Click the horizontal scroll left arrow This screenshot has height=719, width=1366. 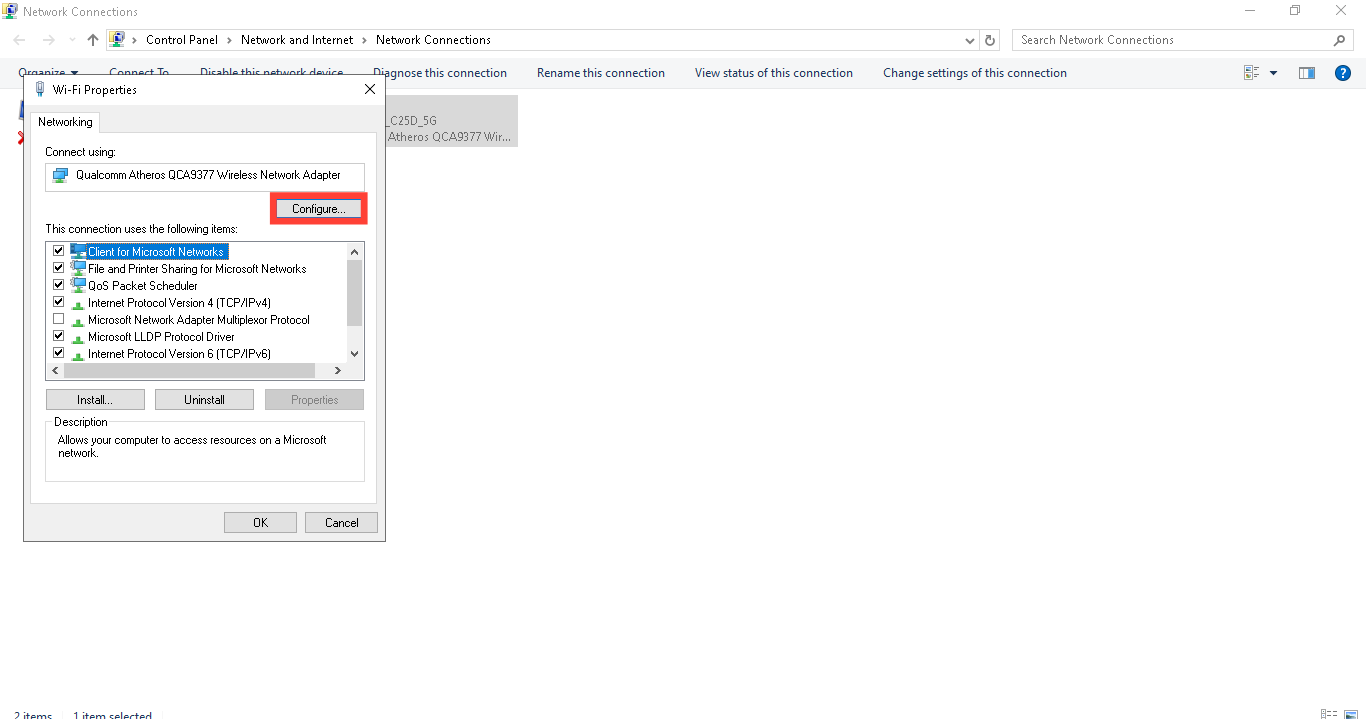pyautogui.click(x=55, y=371)
